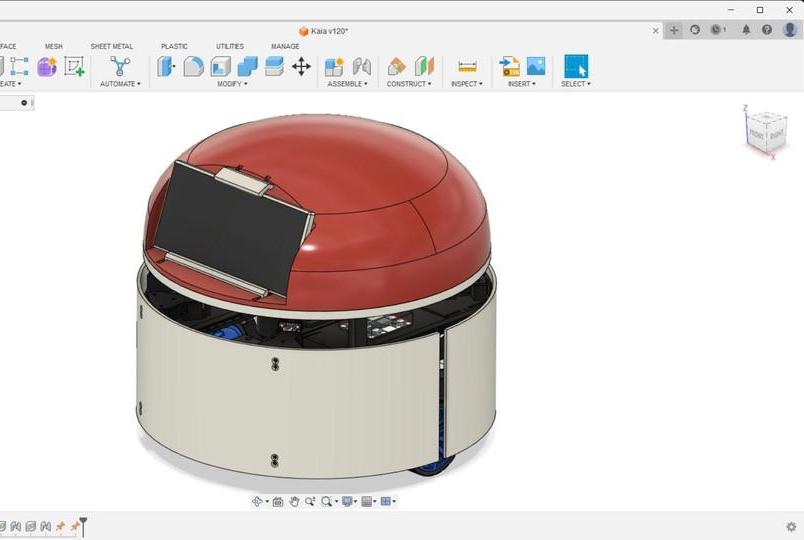Click the rectangular pattern icon beside Create Form
This screenshot has width=804, height=540.
tap(19, 67)
